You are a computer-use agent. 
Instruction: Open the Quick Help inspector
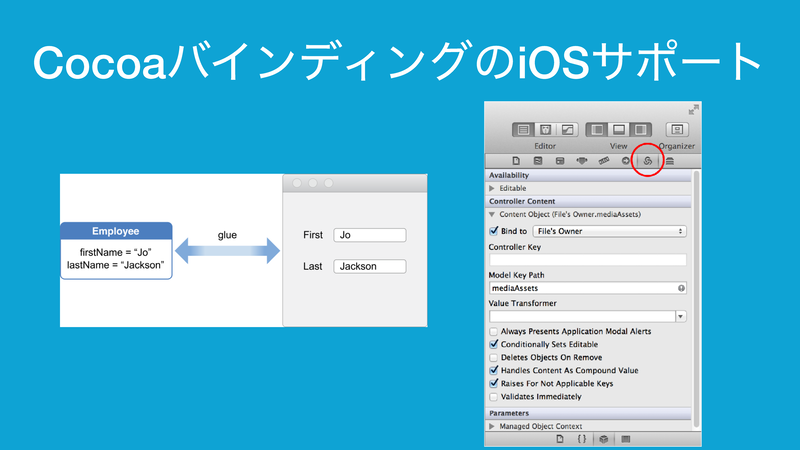(538, 161)
